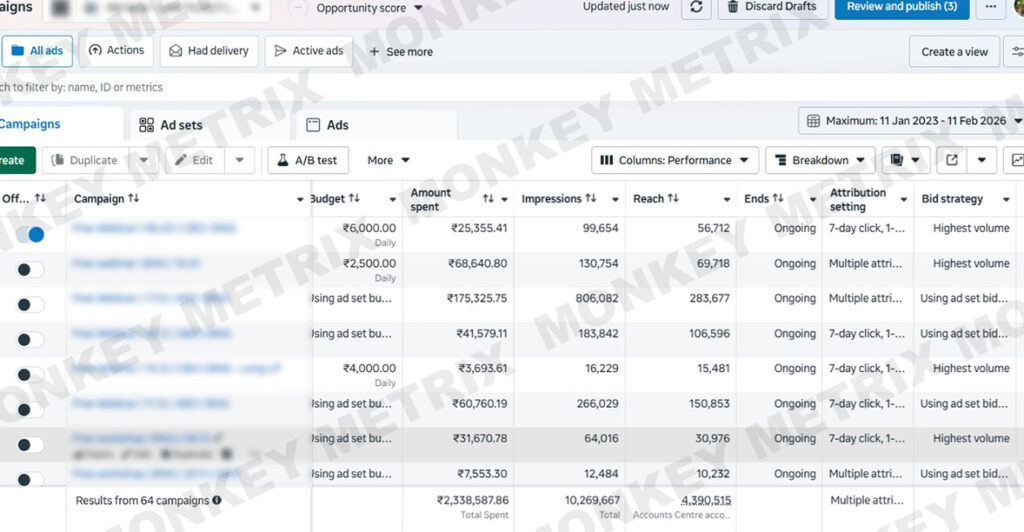Click the A/B test button

[x=308, y=160]
